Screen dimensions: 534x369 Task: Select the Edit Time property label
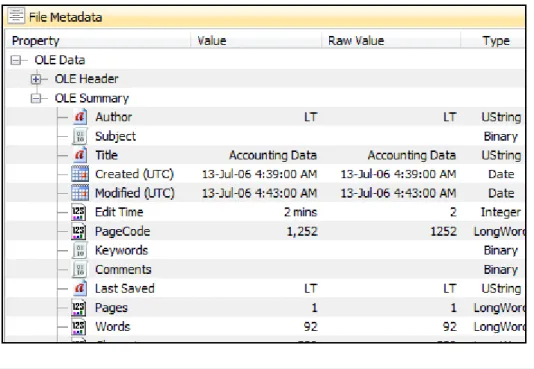click(x=119, y=212)
